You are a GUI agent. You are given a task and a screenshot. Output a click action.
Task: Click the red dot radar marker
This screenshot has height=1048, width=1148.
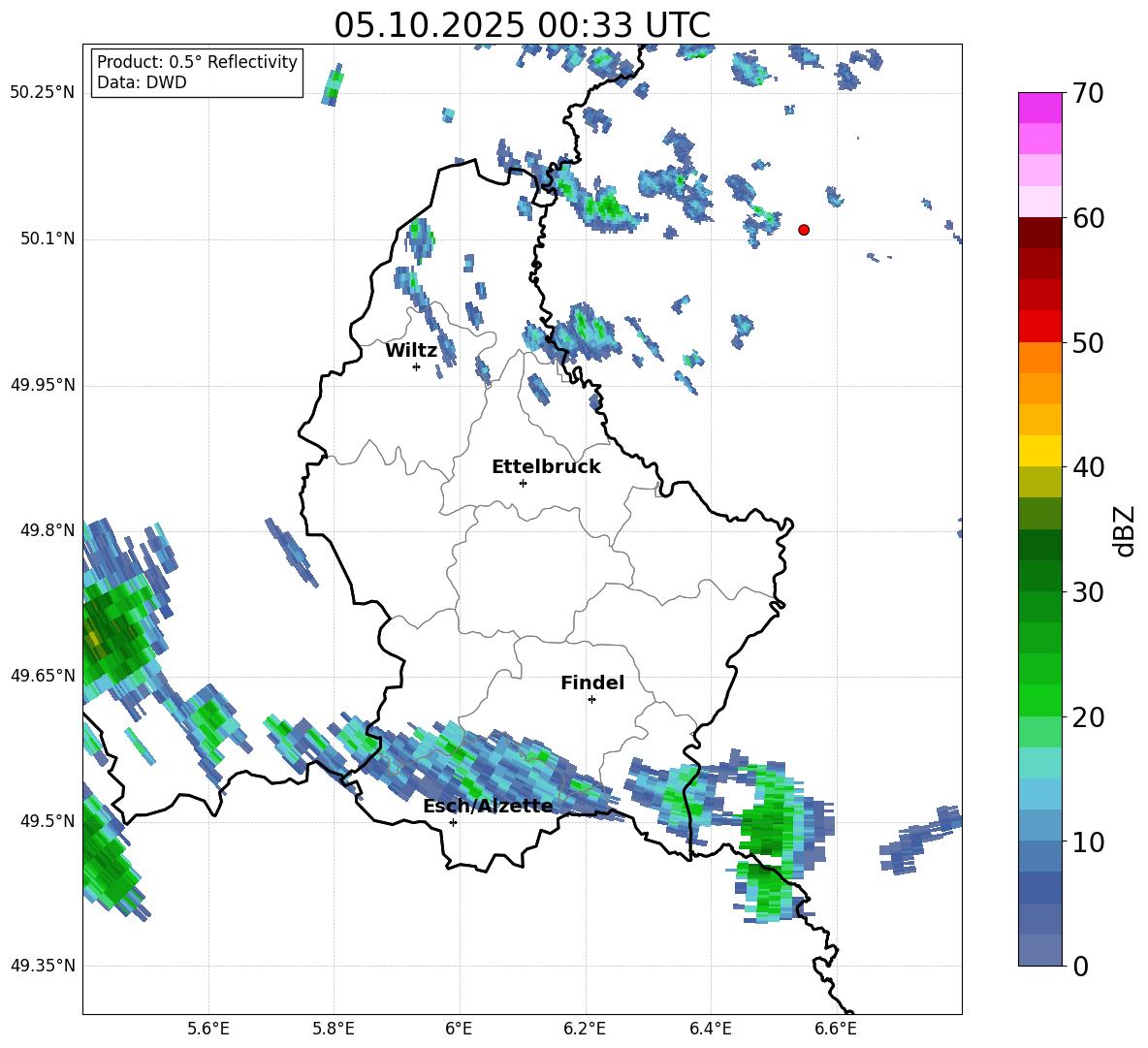(x=804, y=230)
